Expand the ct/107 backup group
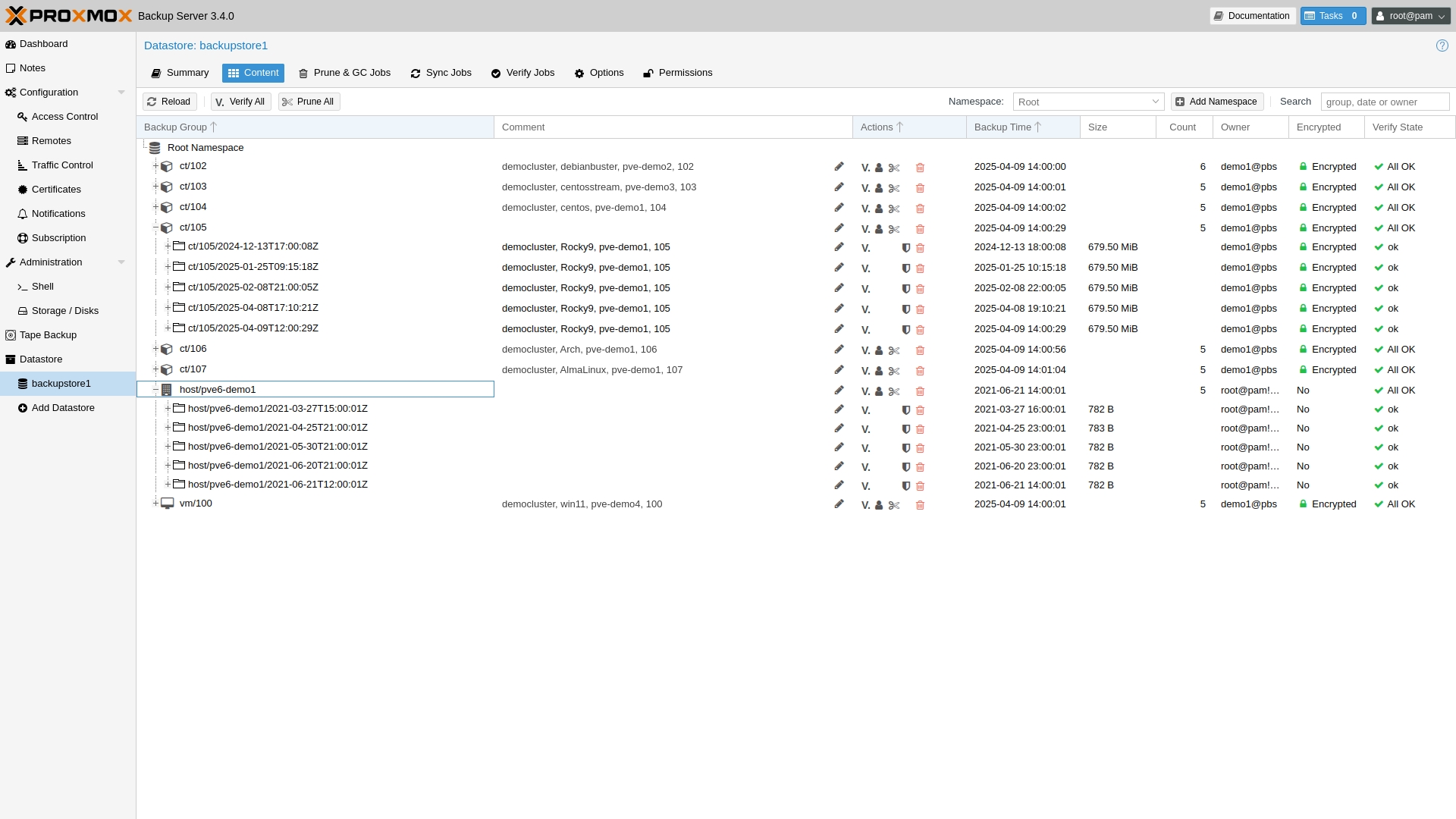The width and height of the screenshot is (1456, 819). [x=156, y=369]
